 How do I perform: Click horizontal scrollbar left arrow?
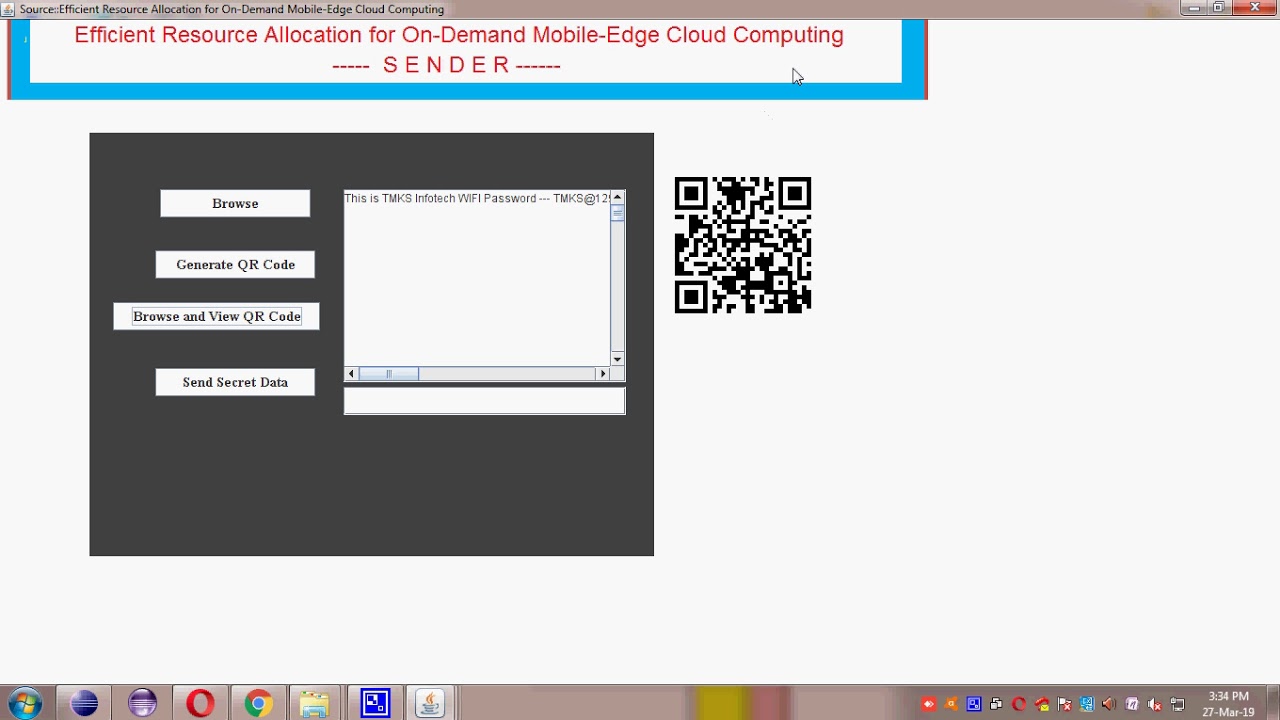tap(351, 373)
